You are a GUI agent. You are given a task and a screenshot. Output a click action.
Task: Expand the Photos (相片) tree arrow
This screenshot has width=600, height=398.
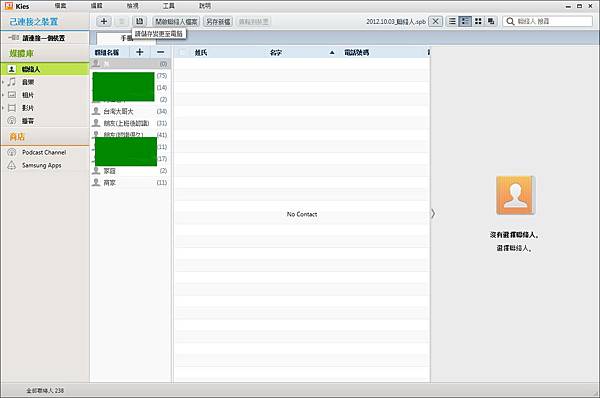3,95
